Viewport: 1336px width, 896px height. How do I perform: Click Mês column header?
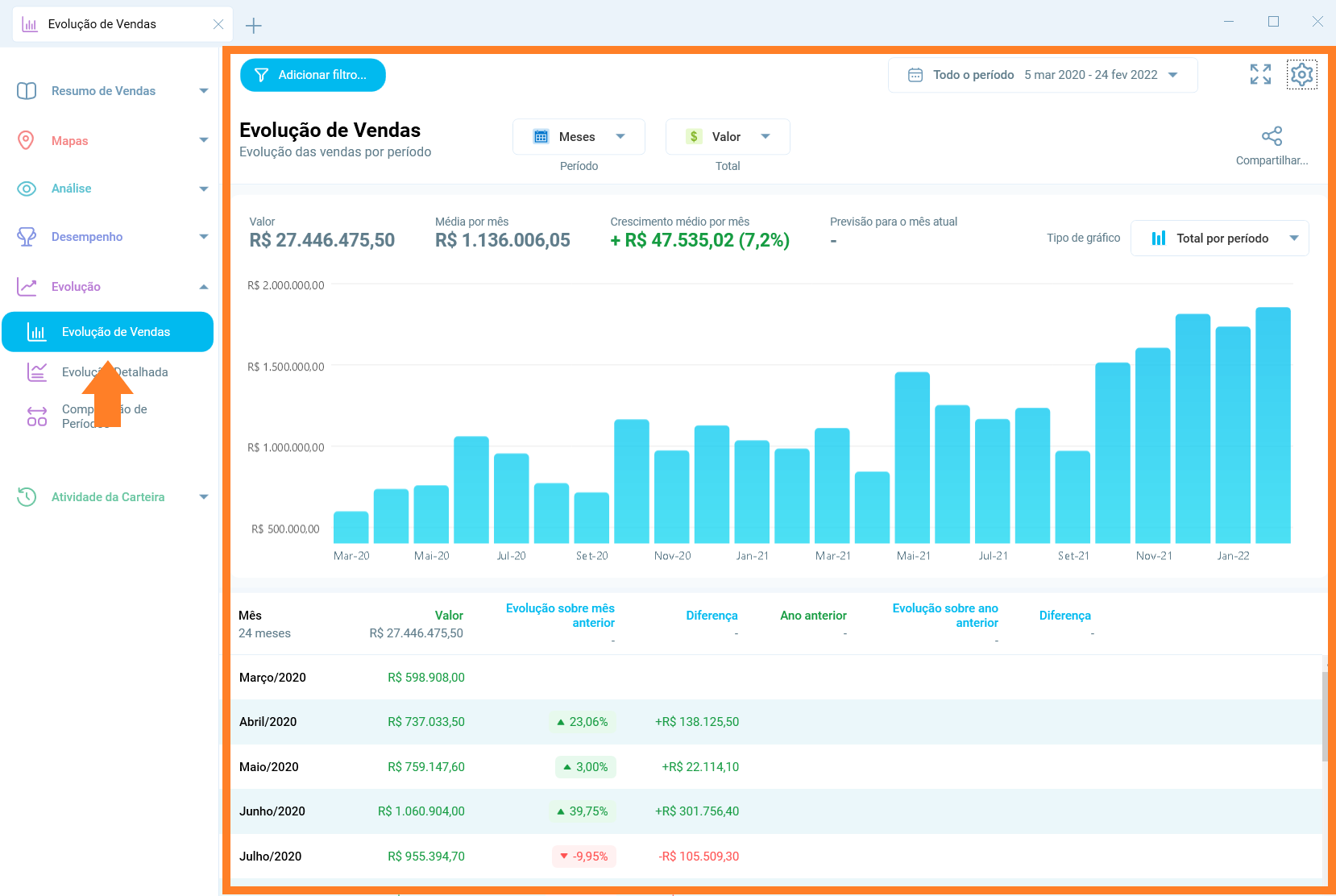click(x=250, y=615)
